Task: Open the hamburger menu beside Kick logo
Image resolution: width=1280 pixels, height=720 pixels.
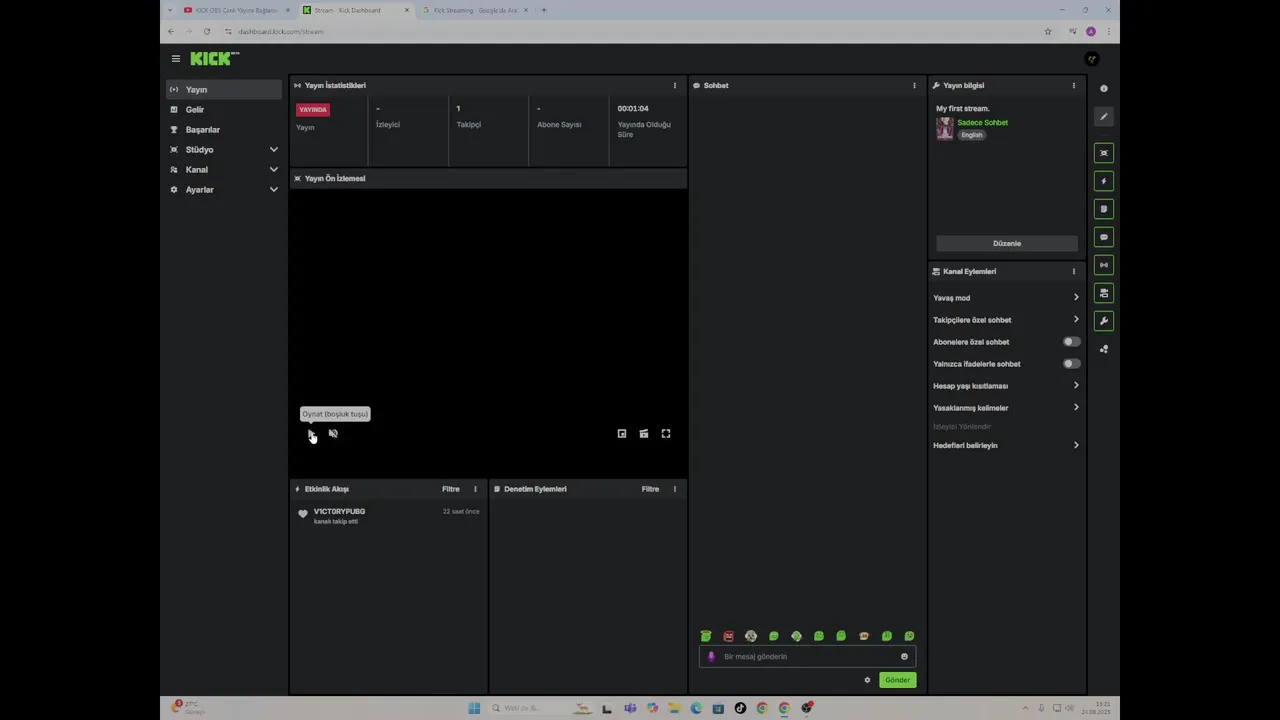Action: coord(176,59)
